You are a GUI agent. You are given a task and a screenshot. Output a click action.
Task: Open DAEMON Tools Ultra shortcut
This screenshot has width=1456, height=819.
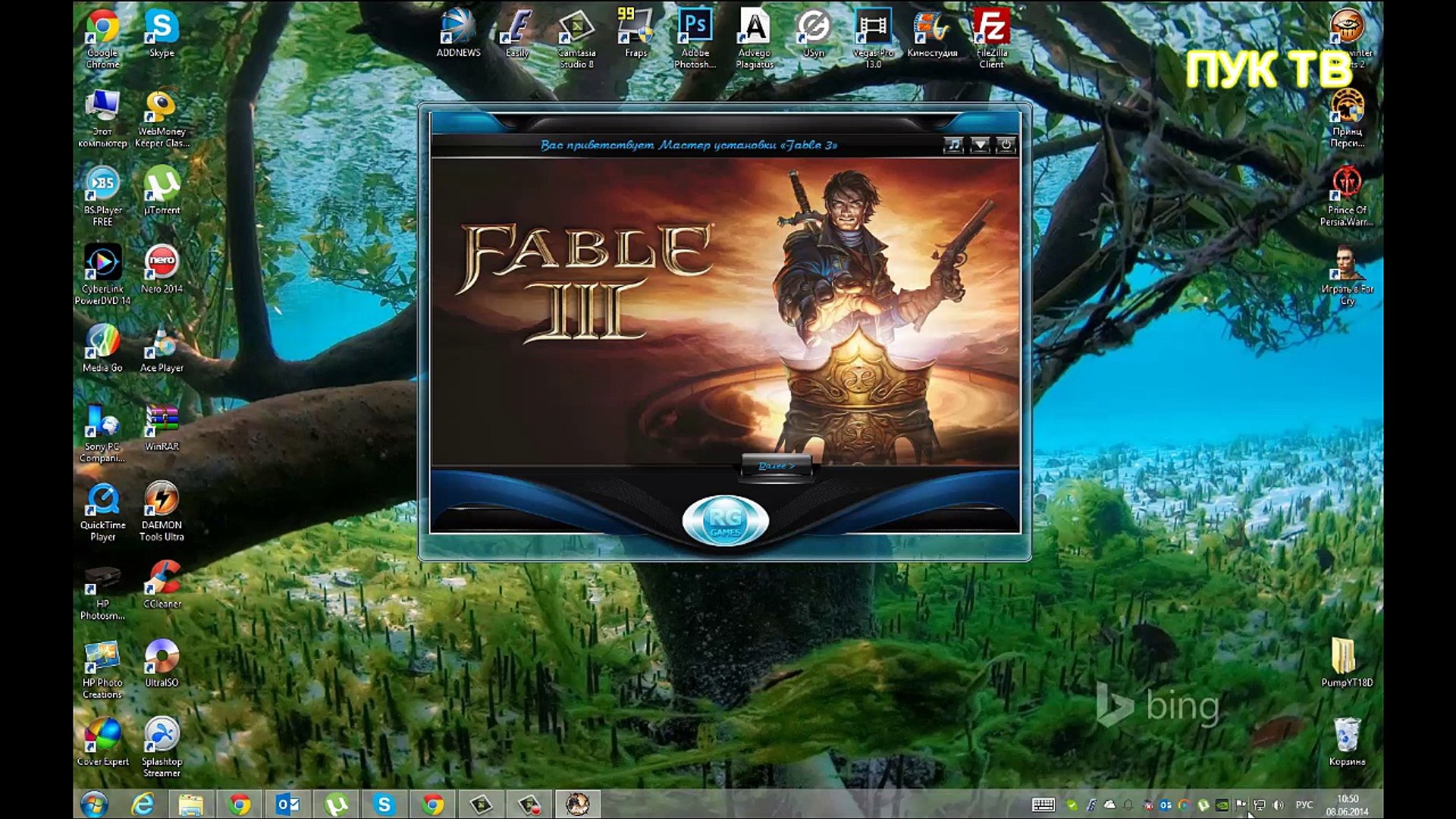(x=162, y=512)
